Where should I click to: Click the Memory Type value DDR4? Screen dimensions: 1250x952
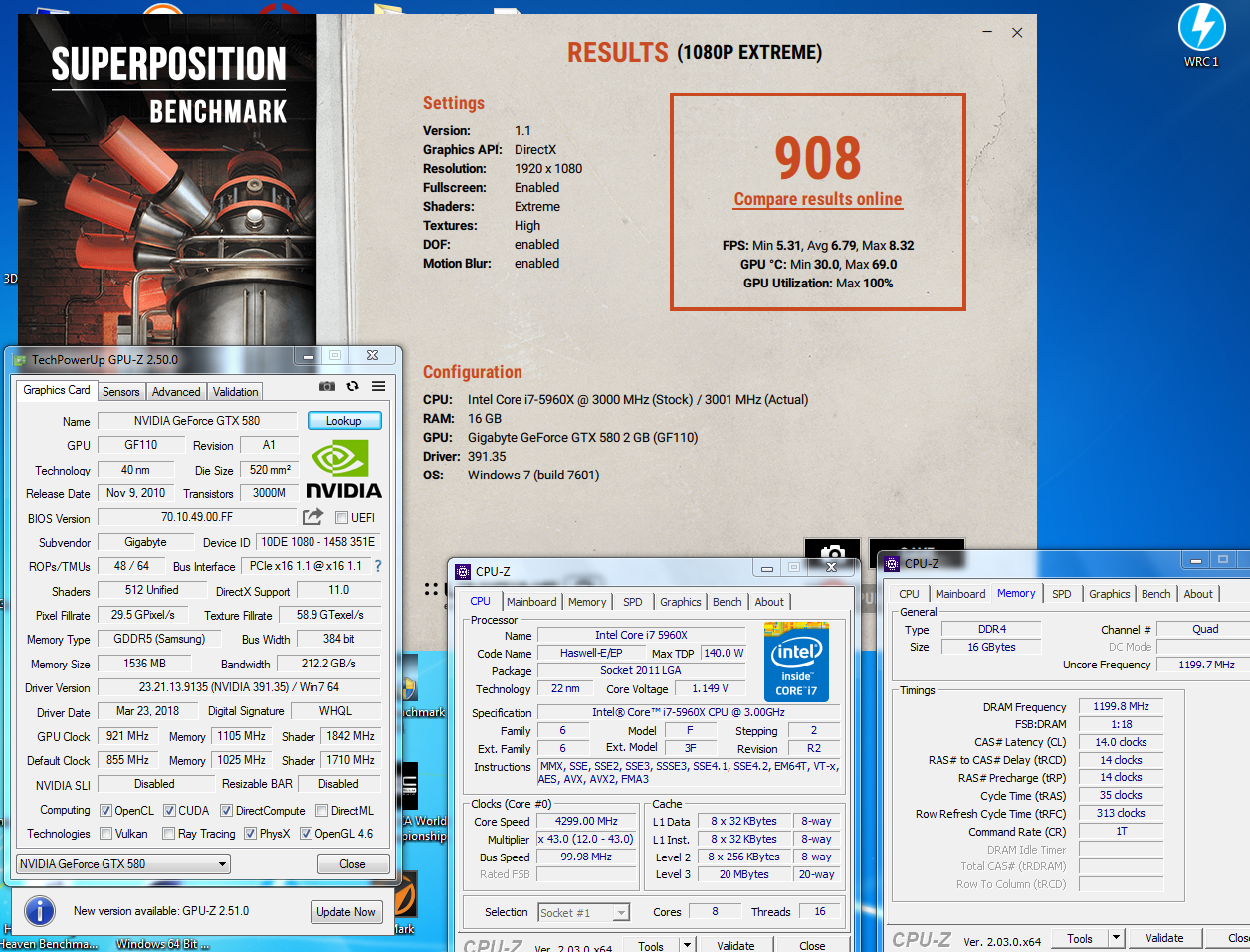point(992,630)
